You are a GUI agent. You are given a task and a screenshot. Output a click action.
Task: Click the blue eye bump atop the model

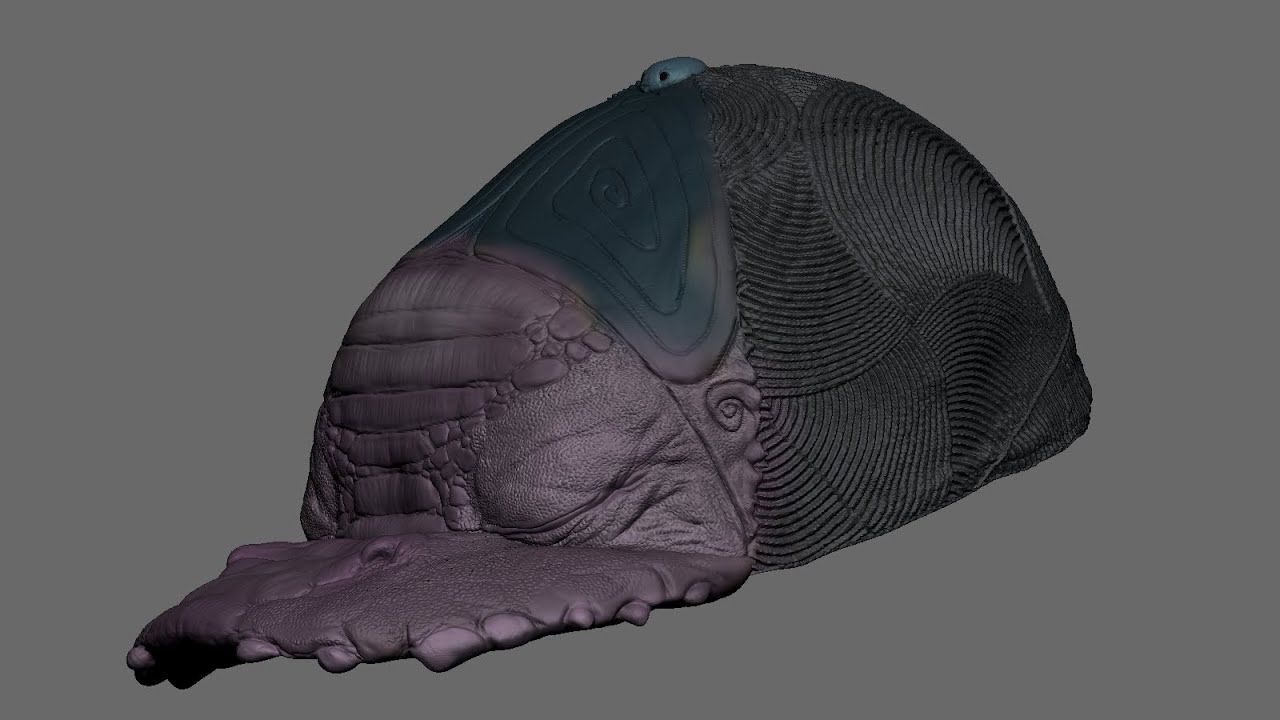click(672, 73)
